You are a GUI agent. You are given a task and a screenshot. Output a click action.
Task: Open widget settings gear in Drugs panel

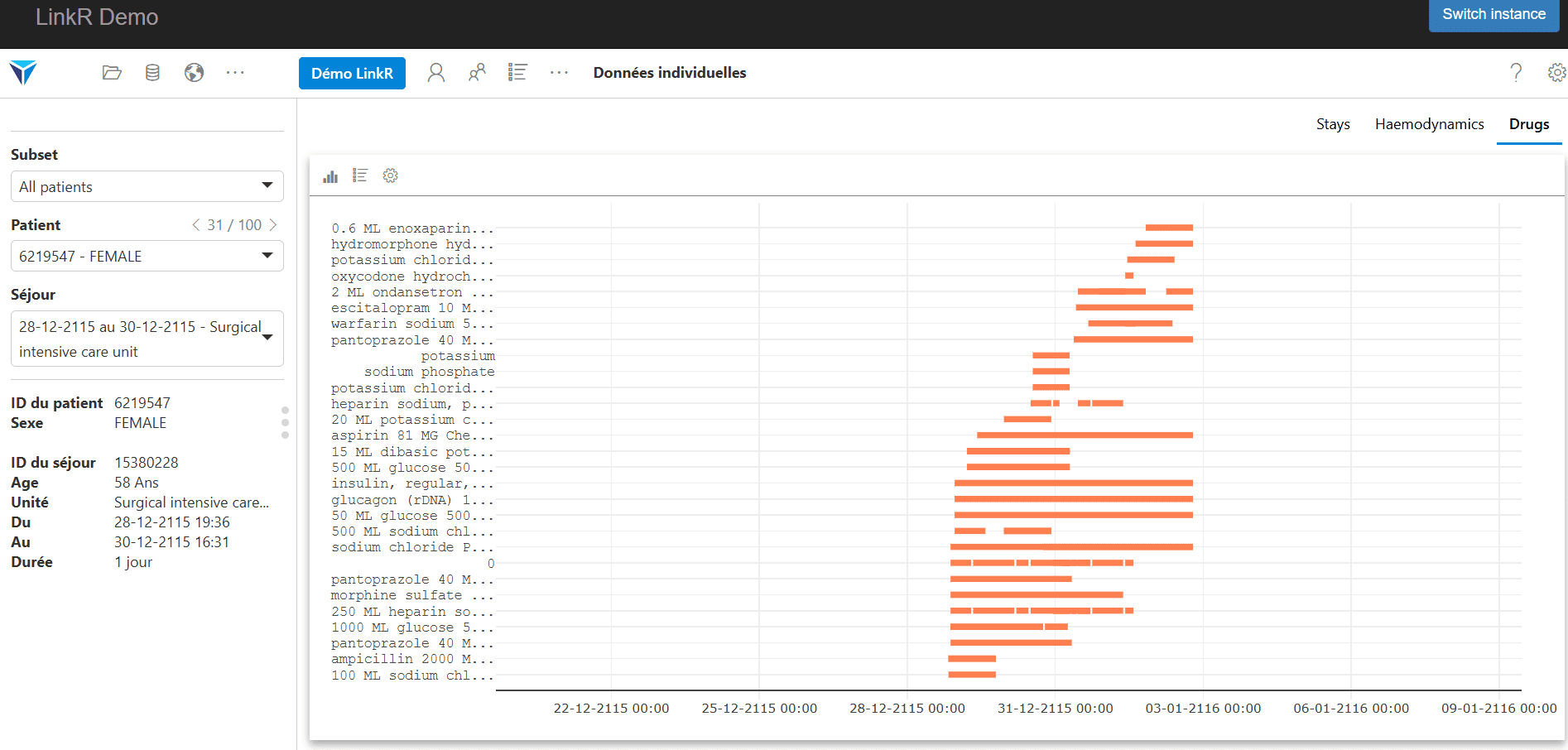(x=391, y=175)
